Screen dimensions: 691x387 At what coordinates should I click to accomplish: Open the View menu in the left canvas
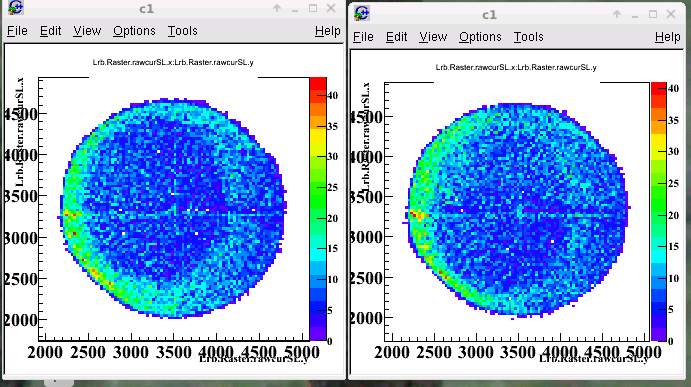87,31
